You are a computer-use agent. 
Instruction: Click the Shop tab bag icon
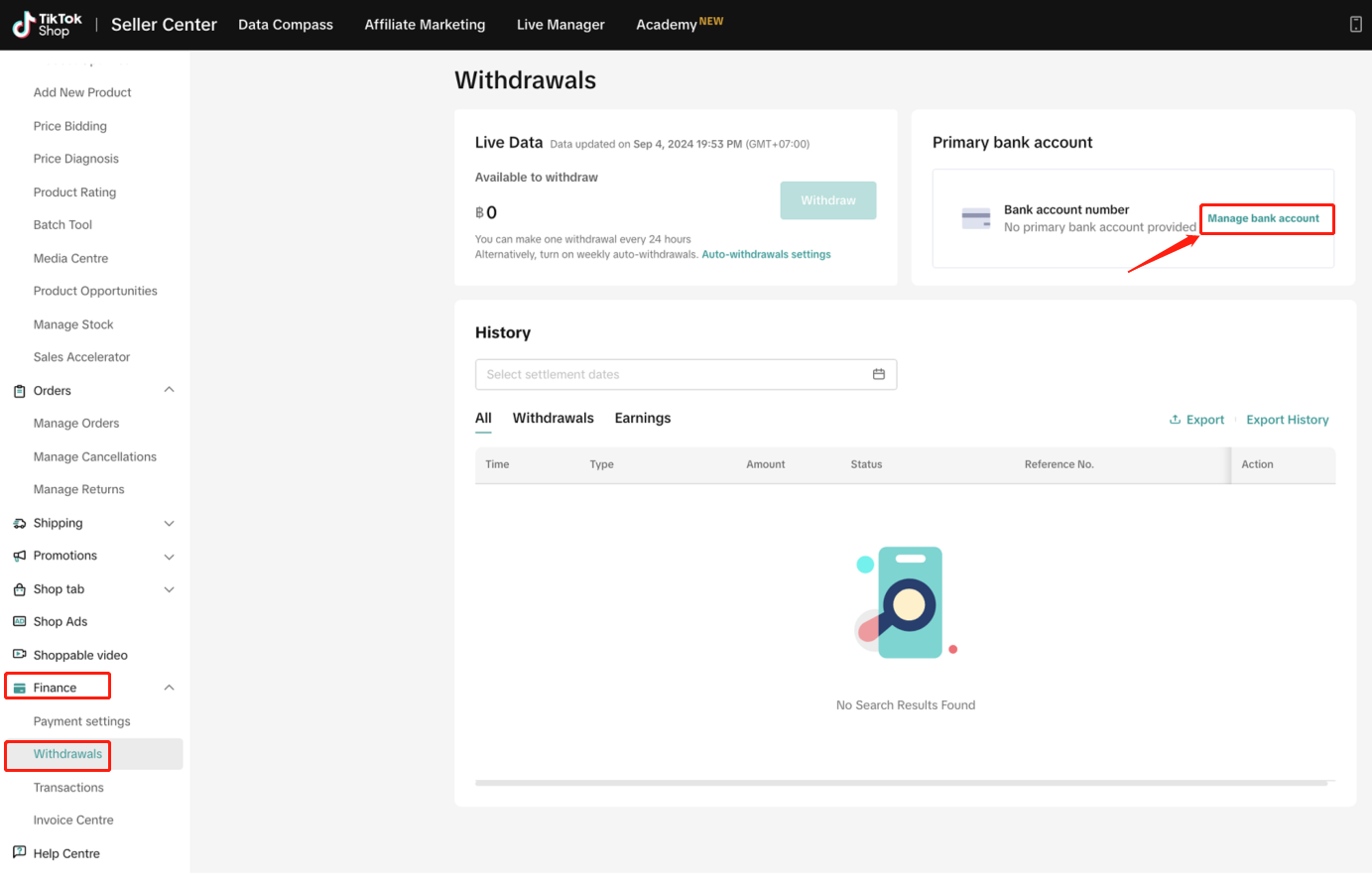19,589
